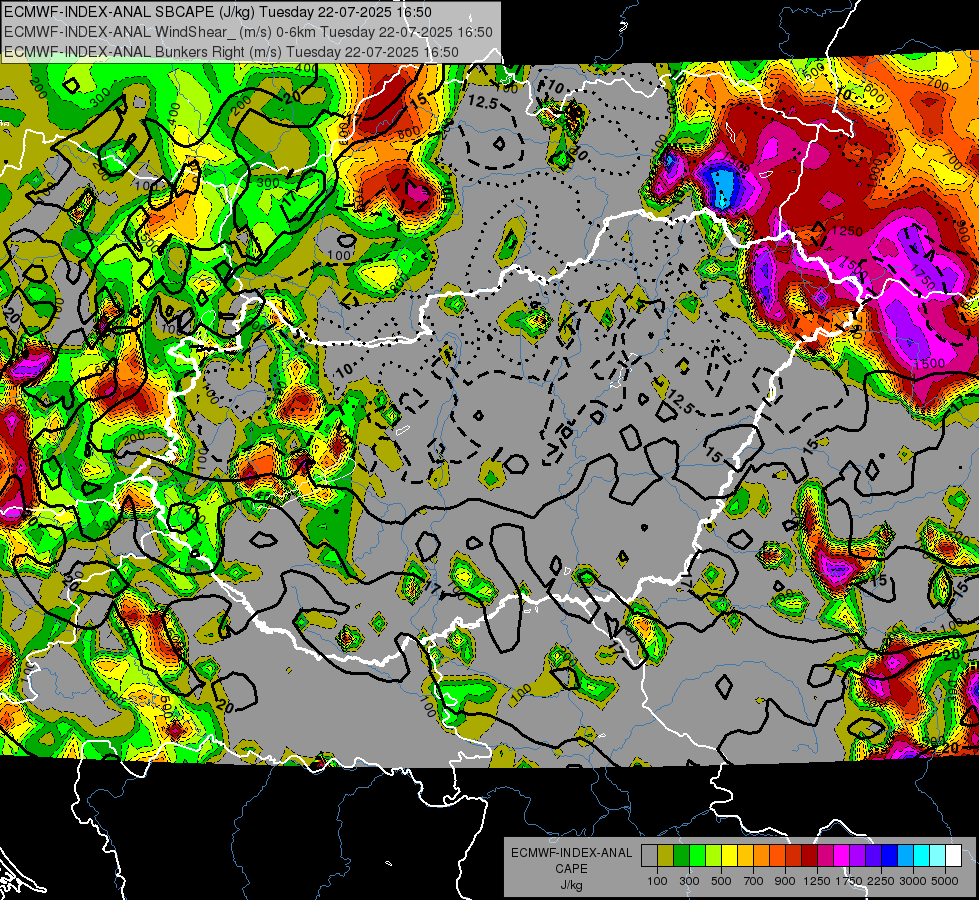The image size is (979, 900).
Task: Click the cyan legend swatch
Action: (922, 855)
